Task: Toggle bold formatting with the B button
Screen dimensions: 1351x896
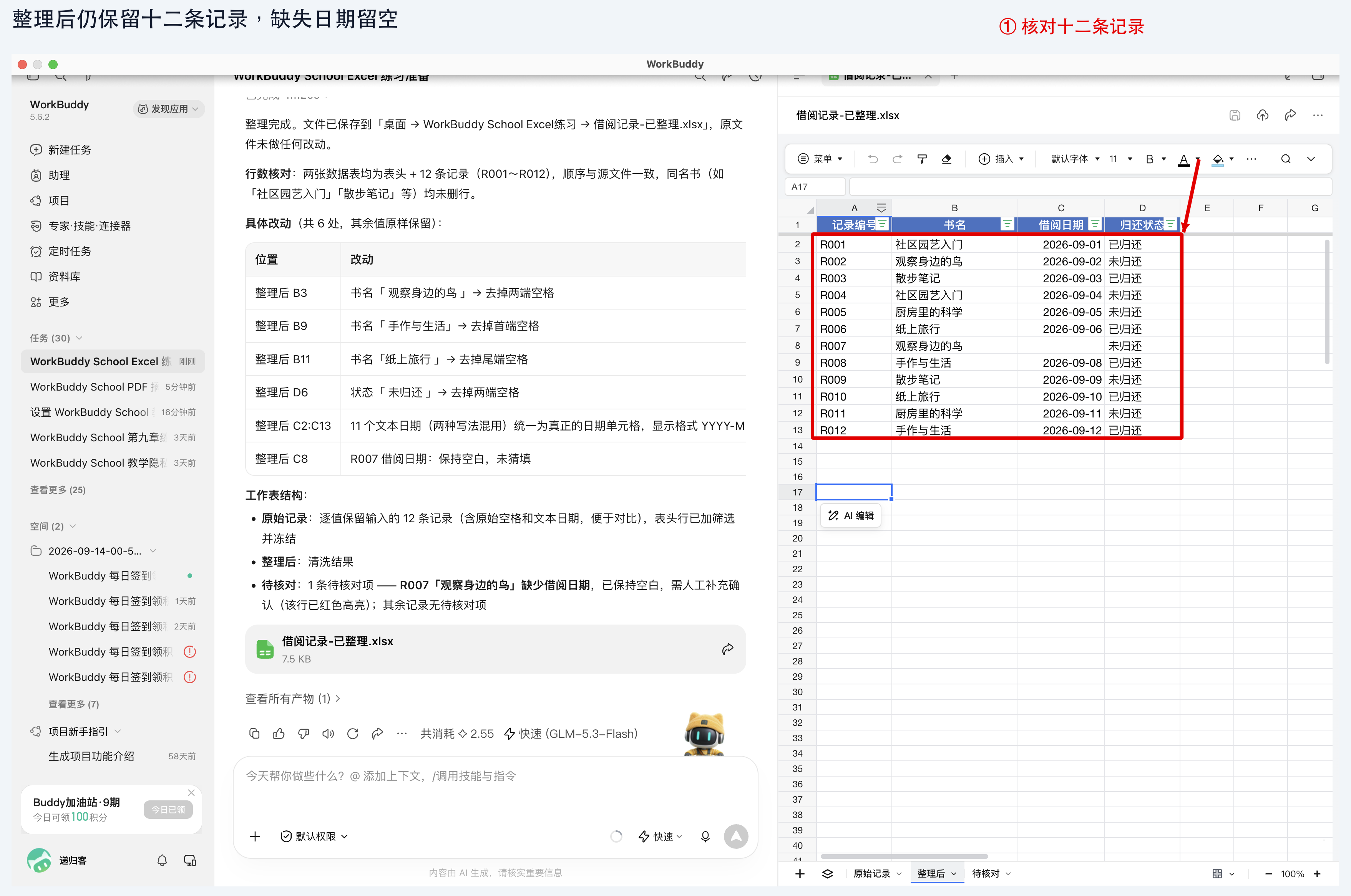Action: [1150, 159]
